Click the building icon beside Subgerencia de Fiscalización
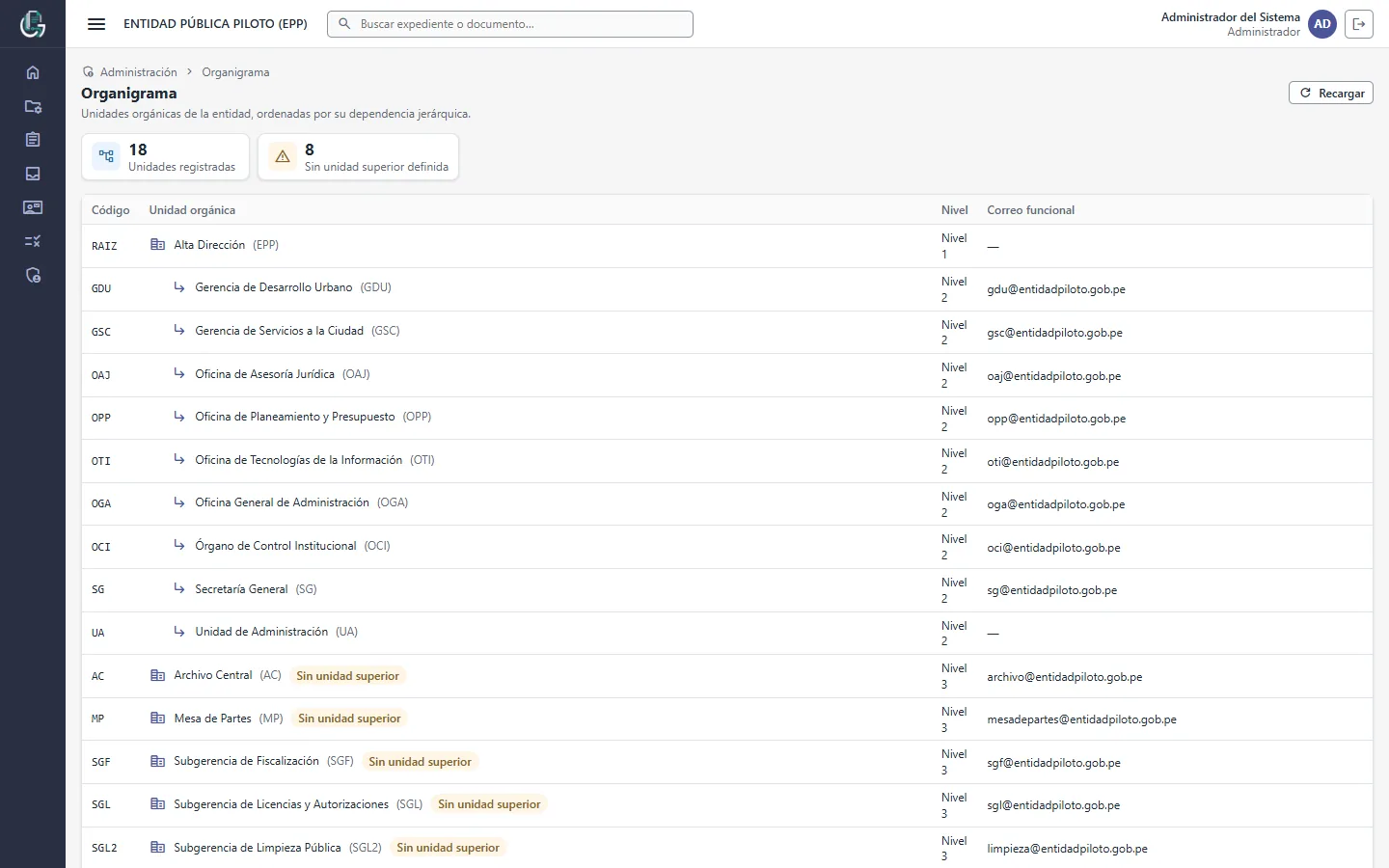Screen dimensions: 1389x868 [x=158, y=761]
